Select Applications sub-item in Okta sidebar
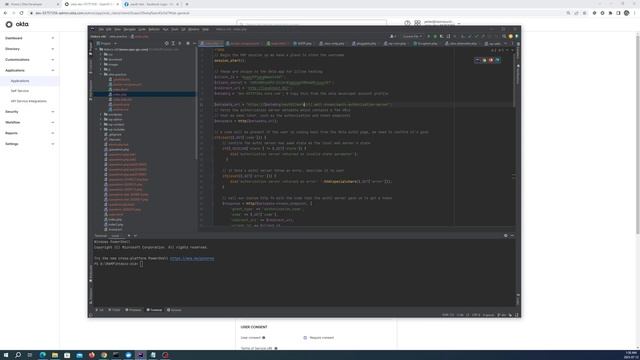 [20, 81]
